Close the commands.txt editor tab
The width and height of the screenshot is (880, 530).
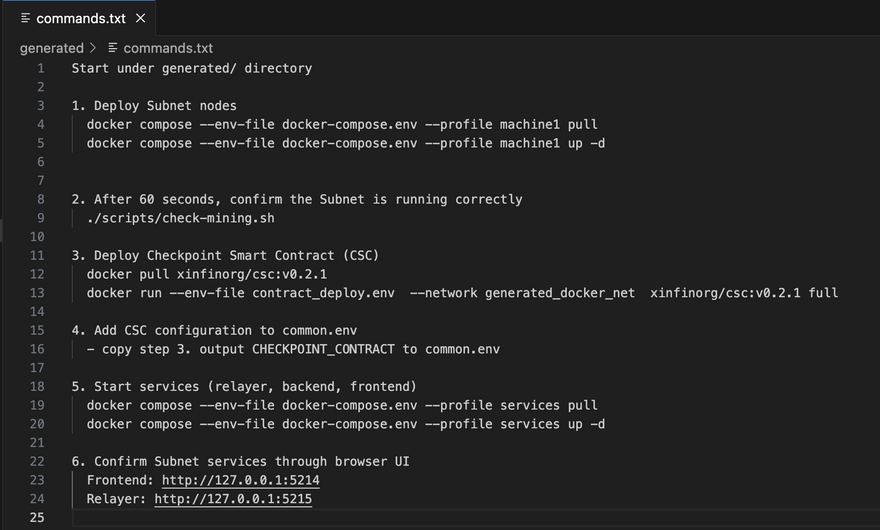pyautogui.click(x=140, y=18)
